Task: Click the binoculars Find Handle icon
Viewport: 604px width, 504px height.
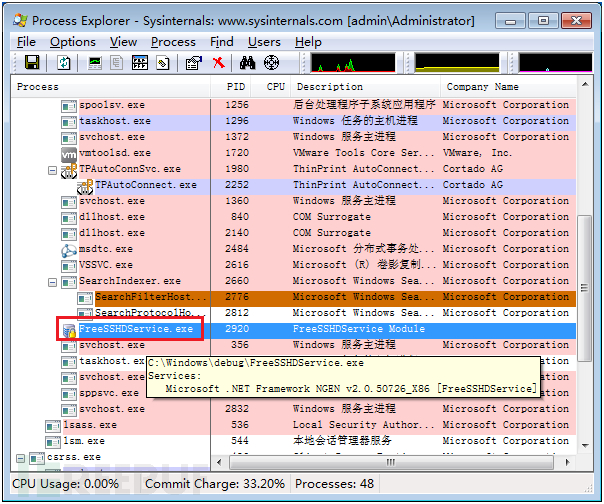Action: (247, 62)
